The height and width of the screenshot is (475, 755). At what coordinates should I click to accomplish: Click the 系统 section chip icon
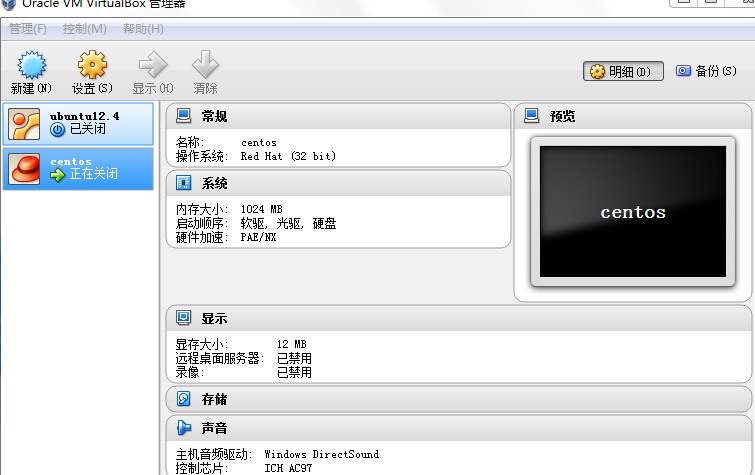point(183,183)
